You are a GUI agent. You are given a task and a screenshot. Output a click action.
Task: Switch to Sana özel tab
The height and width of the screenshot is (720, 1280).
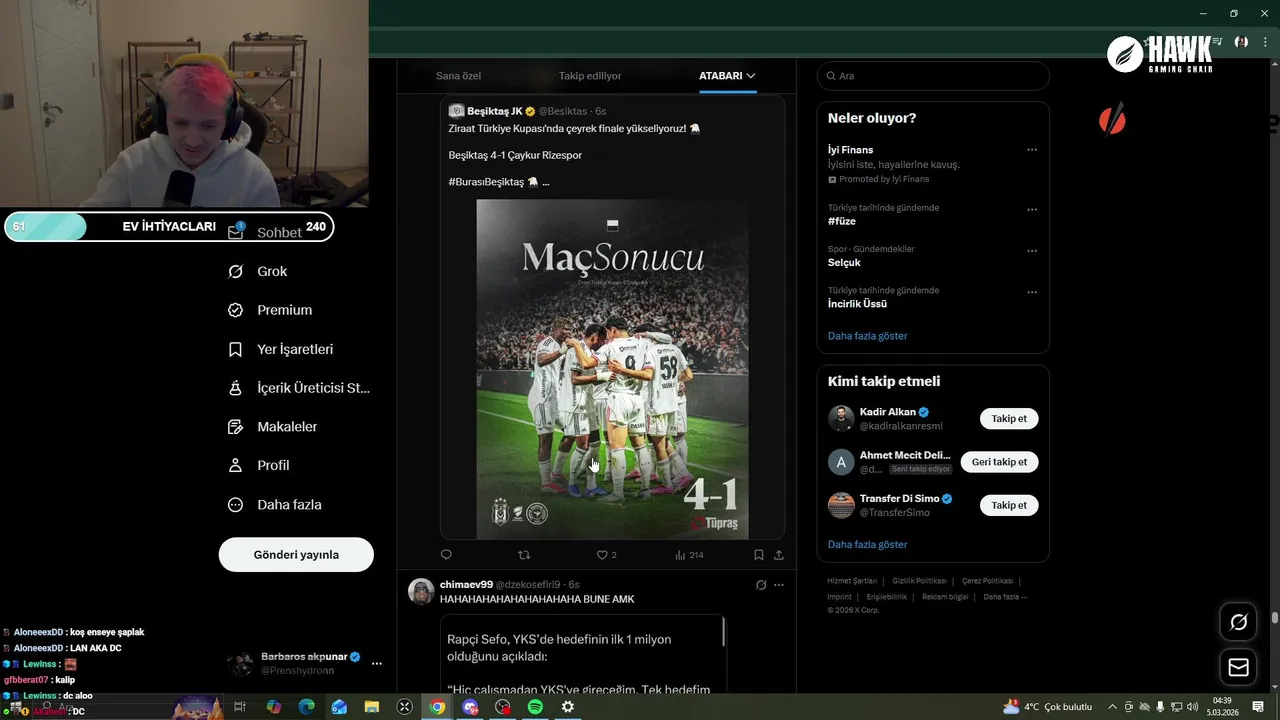pos(458,76)
